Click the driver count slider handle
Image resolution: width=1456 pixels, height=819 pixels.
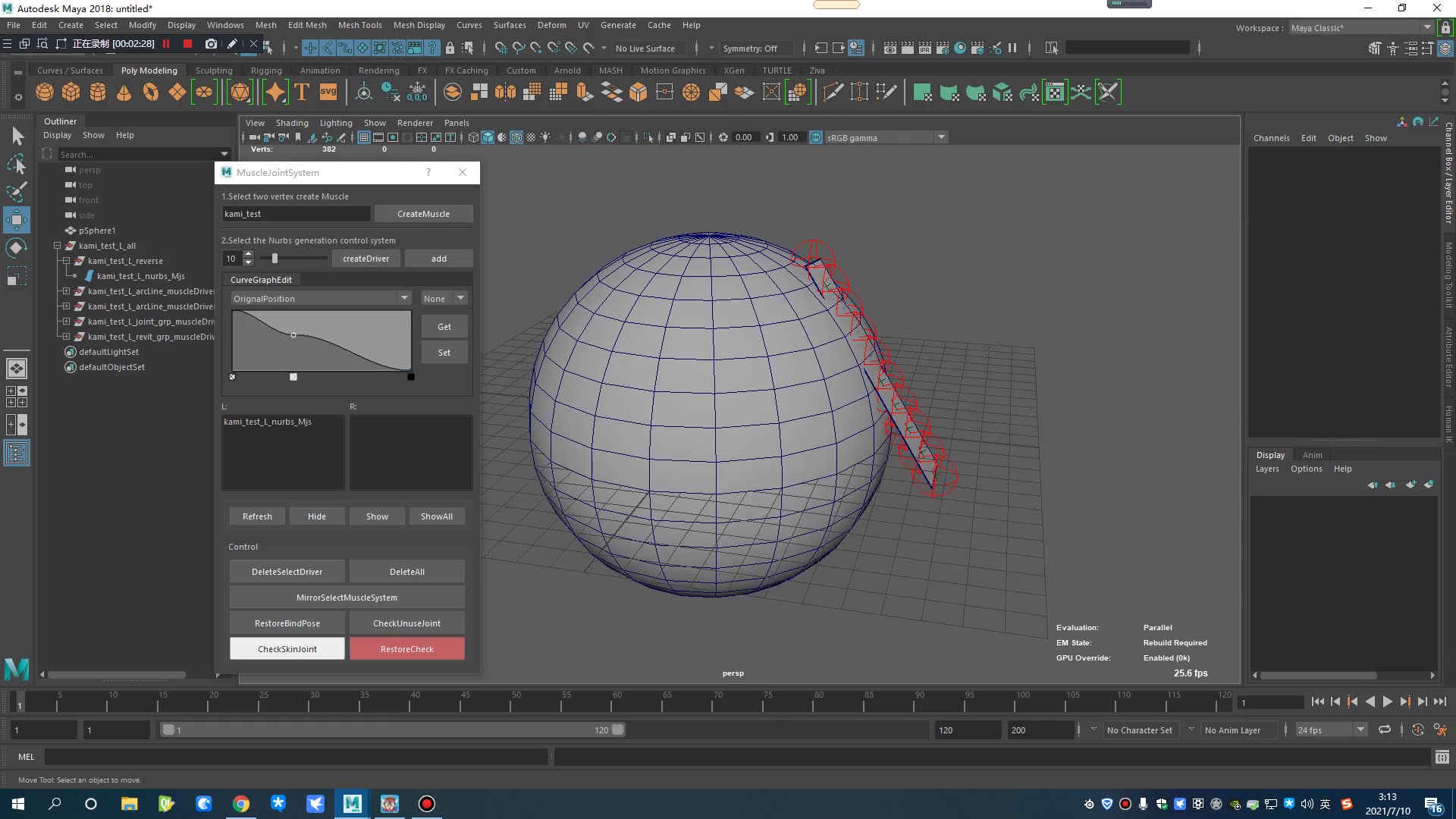pyautogui.click(x=275, y=259)
